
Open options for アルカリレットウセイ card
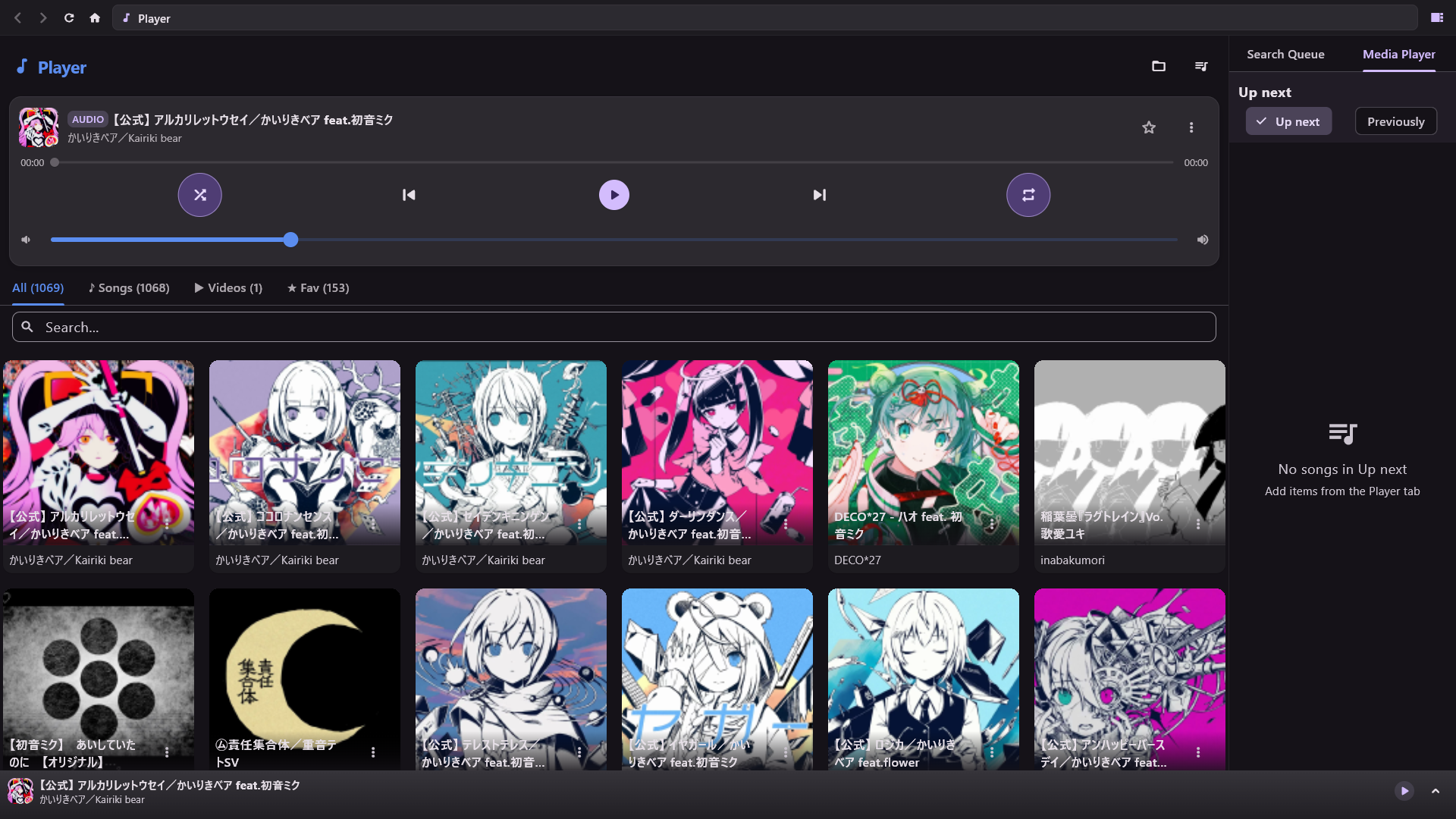click(x=167, y=524)
